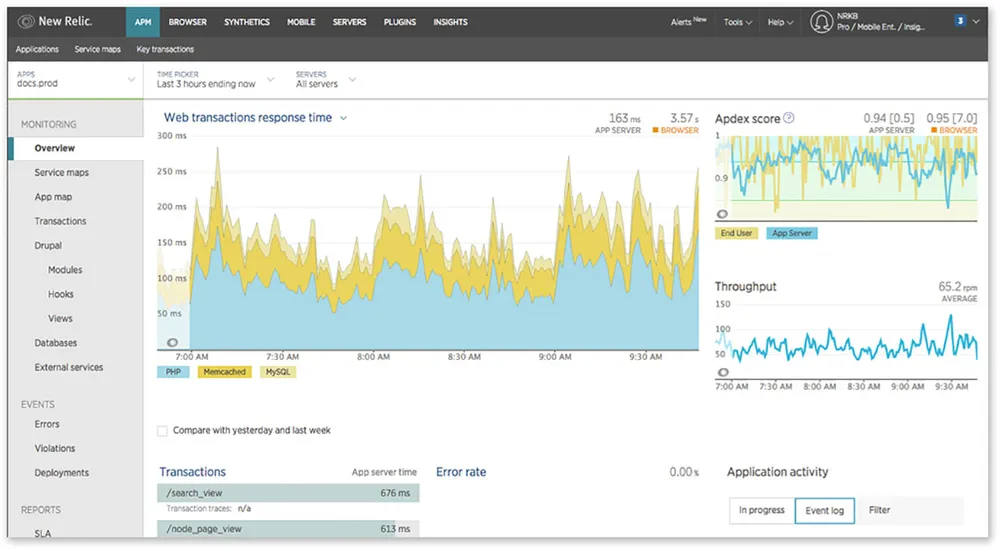Expand the Tools menu

coord(738,22)
